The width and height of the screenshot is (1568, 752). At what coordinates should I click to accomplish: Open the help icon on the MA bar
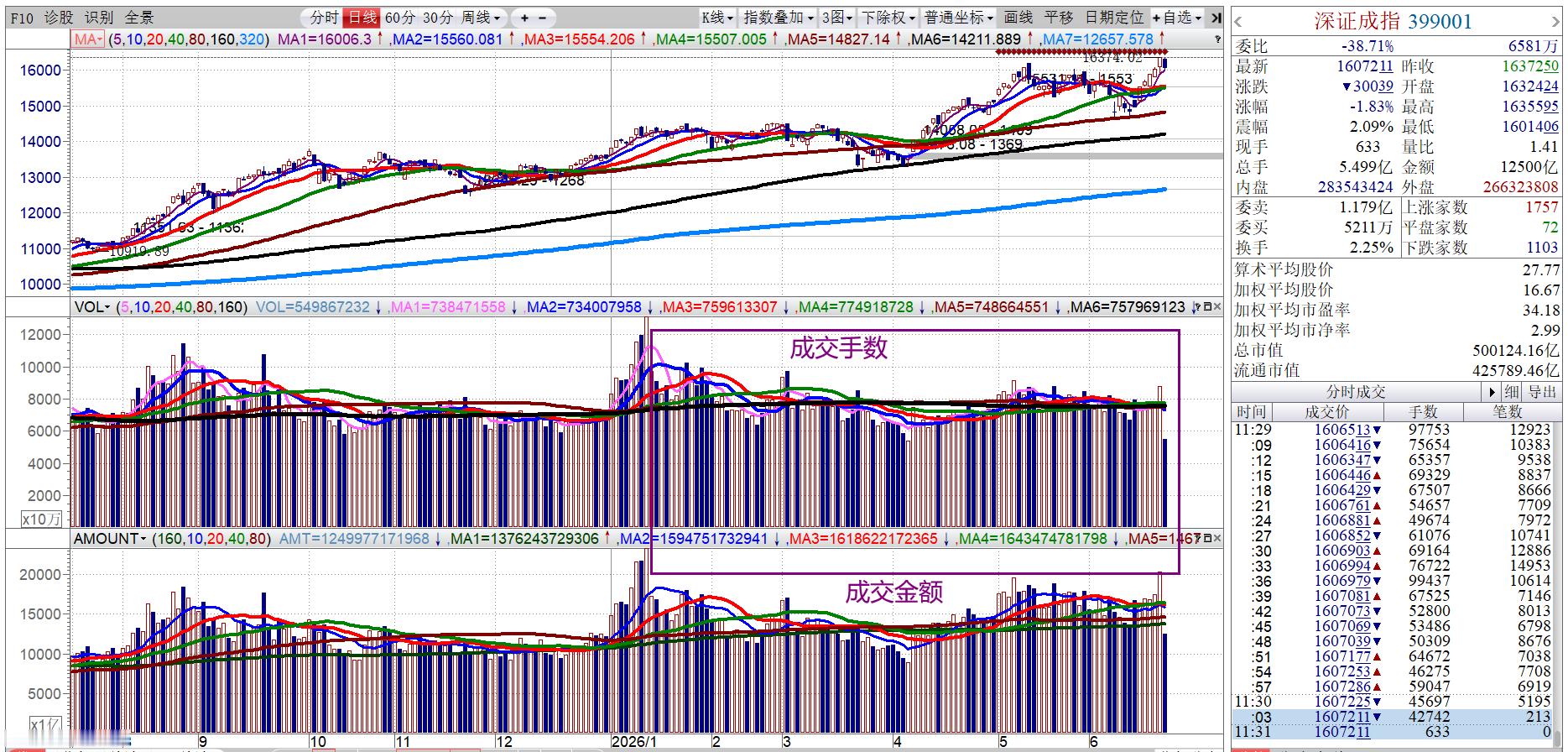[x=1218, y=39]
